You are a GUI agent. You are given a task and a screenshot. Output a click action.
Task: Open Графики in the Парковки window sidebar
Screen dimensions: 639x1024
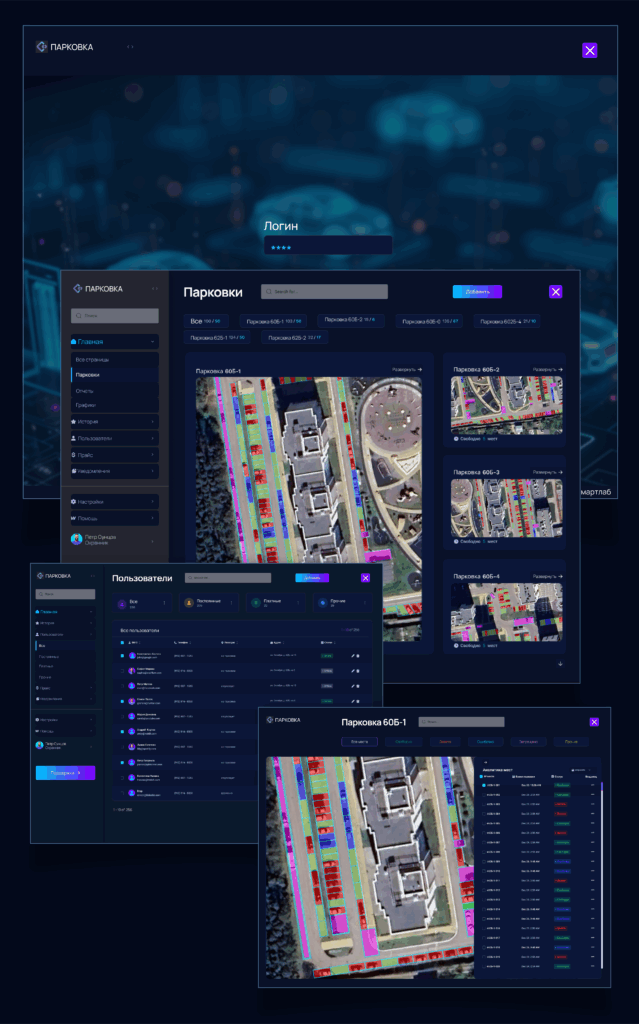pos(114,405)
